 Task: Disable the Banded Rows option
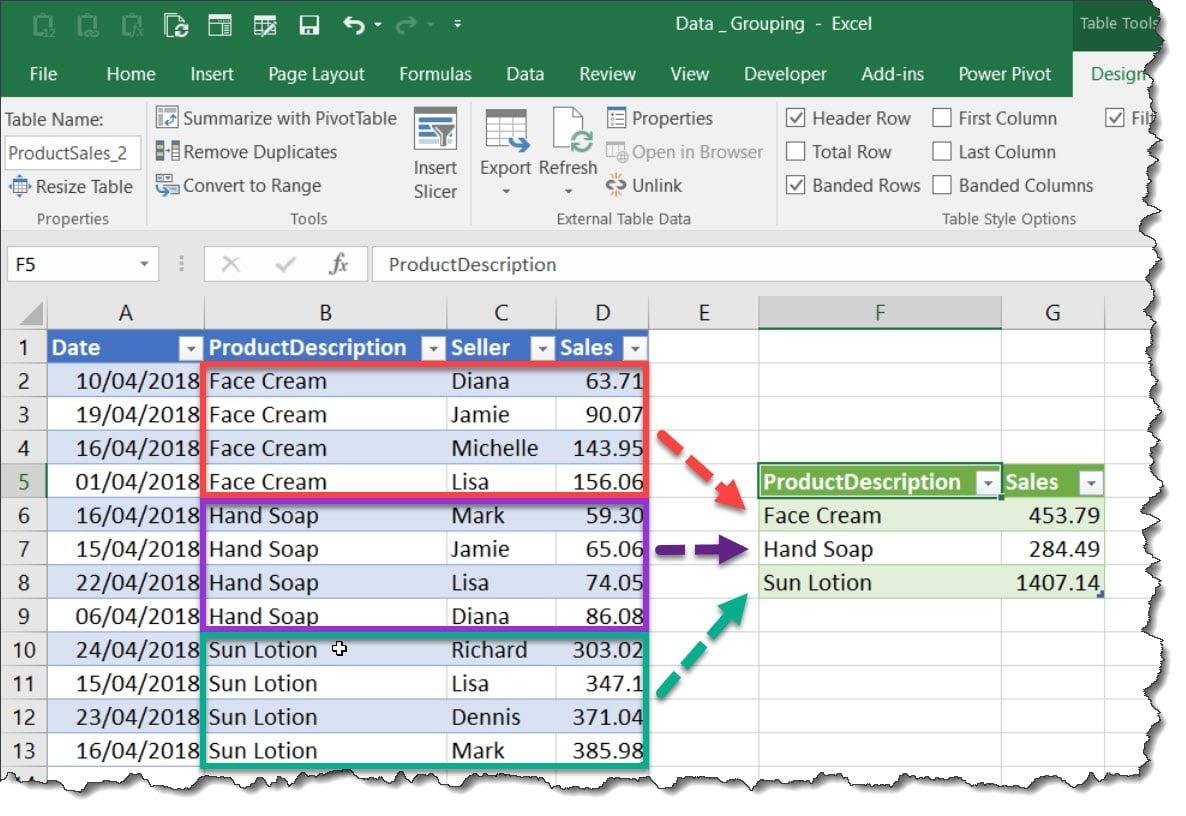(796, 186)
